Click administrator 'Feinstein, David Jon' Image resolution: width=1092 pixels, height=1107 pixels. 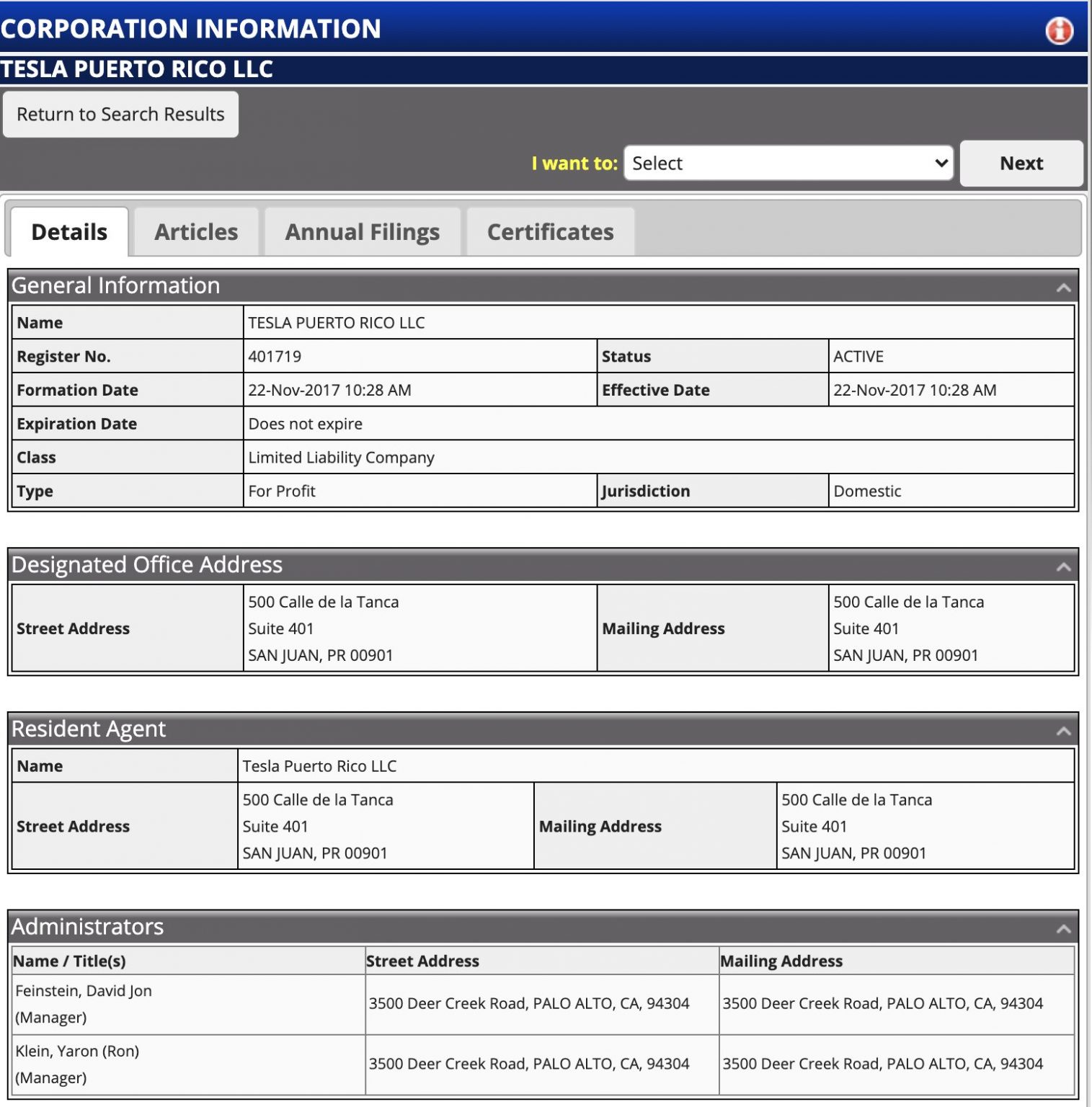[84, 991]
